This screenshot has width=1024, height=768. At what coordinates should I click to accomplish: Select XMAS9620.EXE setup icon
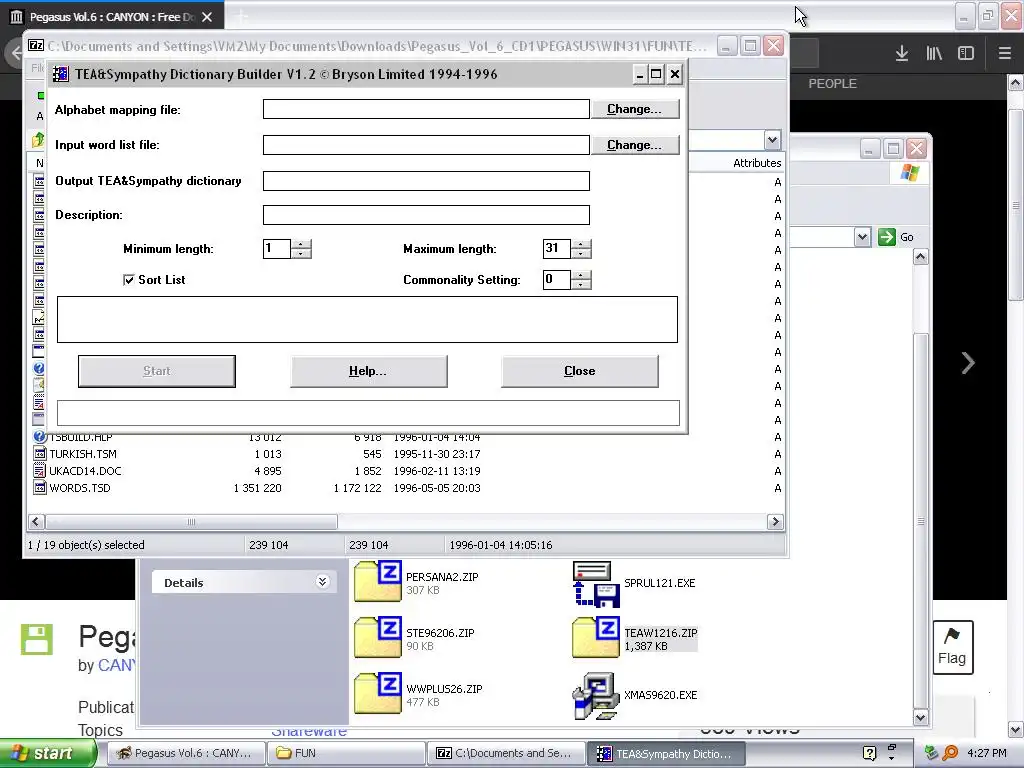click(596, 696)
